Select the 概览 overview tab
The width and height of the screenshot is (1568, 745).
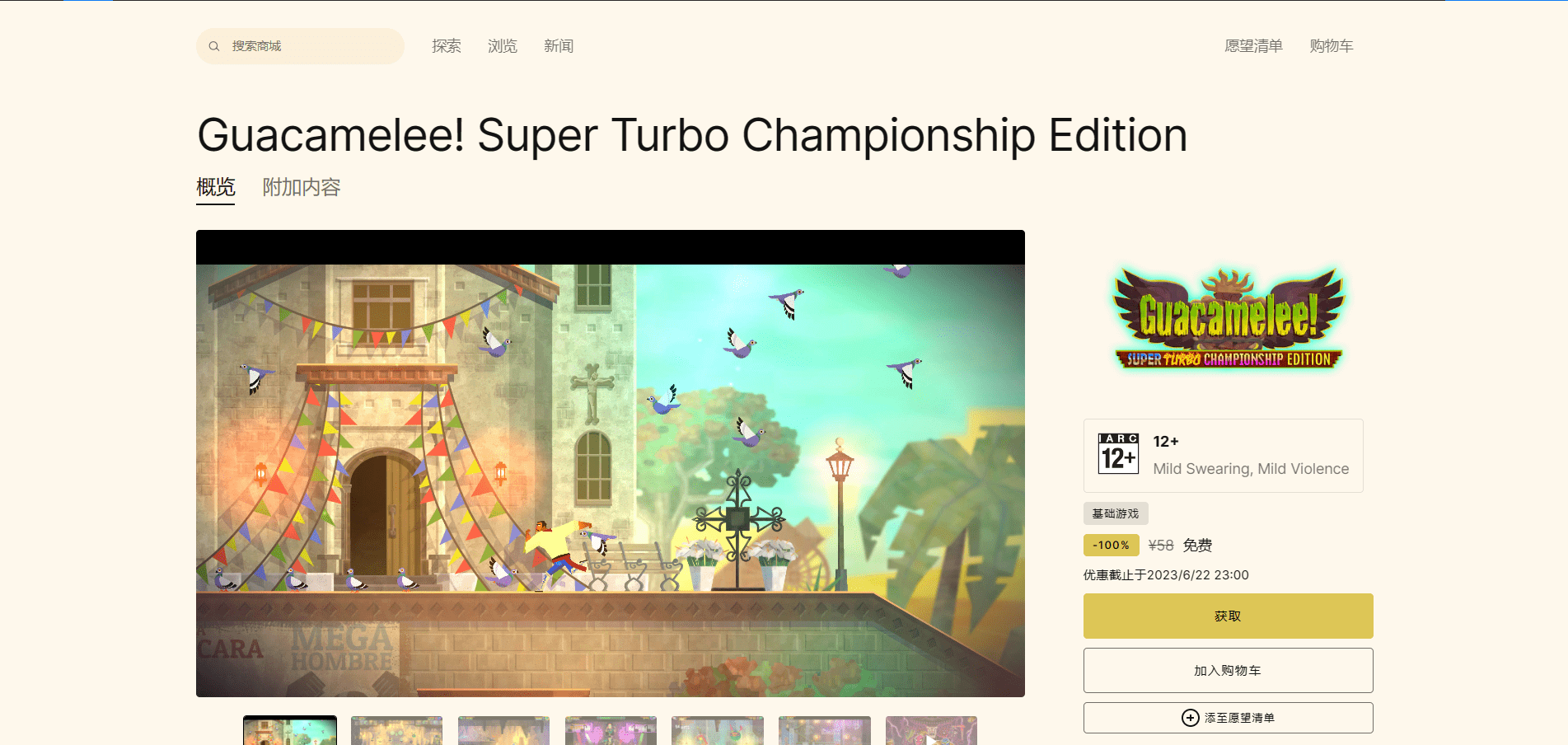pos(216,188)
